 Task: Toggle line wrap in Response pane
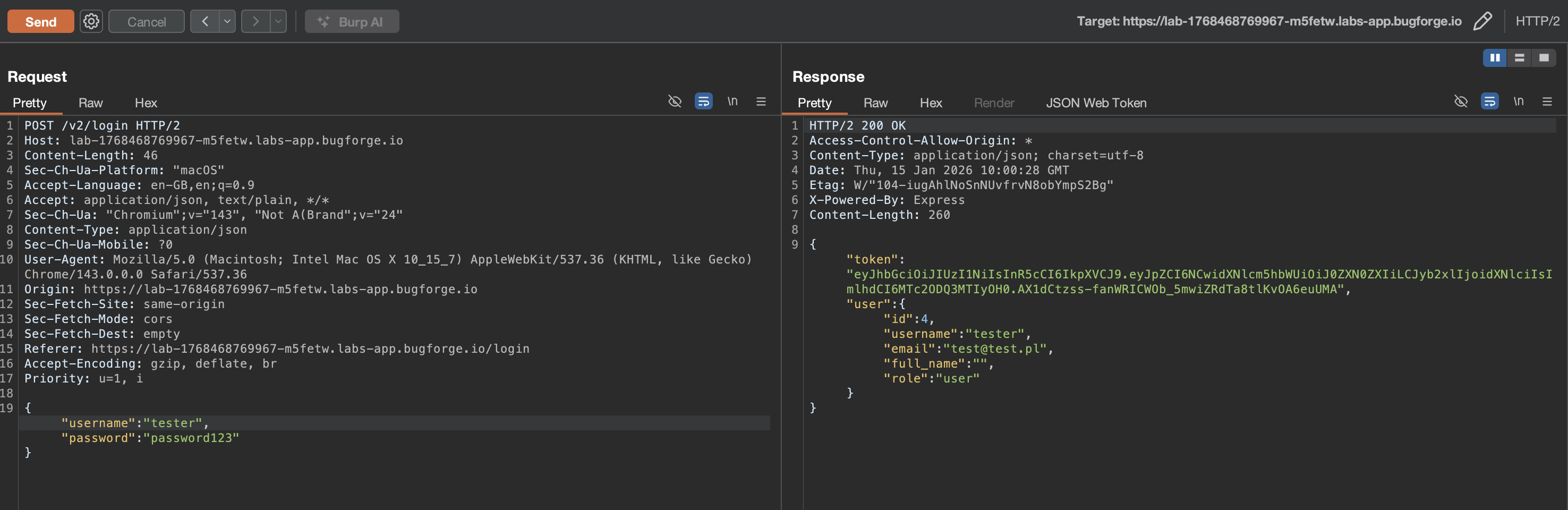[x=1489, y=101]
